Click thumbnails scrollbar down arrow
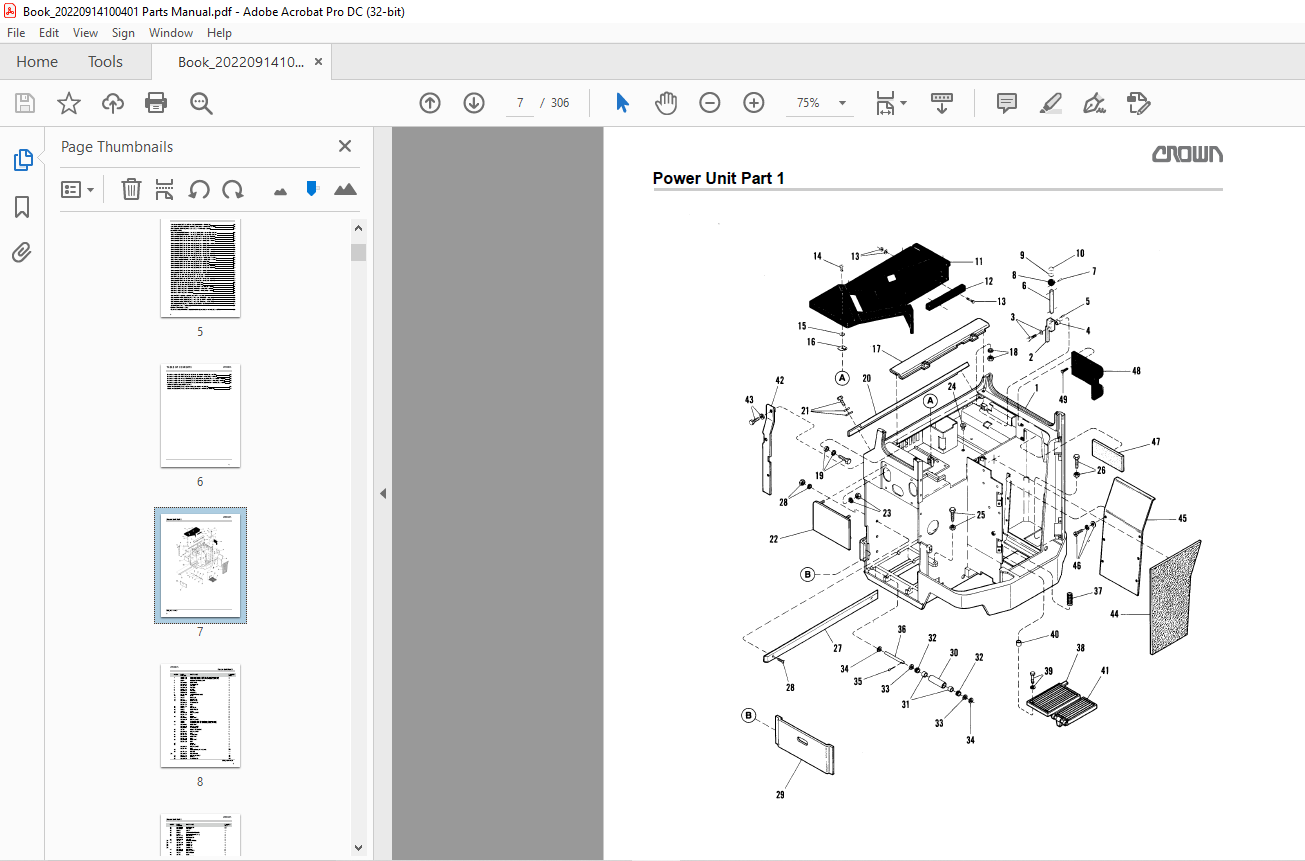Viewport: 1305px width, 861px height. coord(359,847)
